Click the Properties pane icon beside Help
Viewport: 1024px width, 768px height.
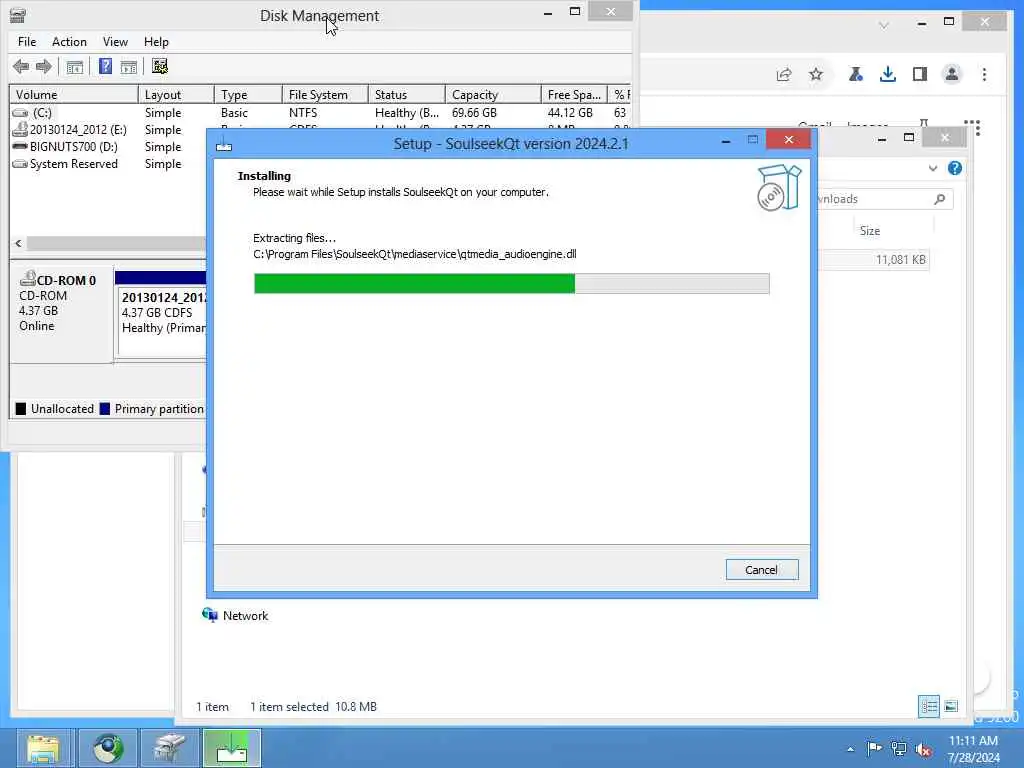pos(129,67)
